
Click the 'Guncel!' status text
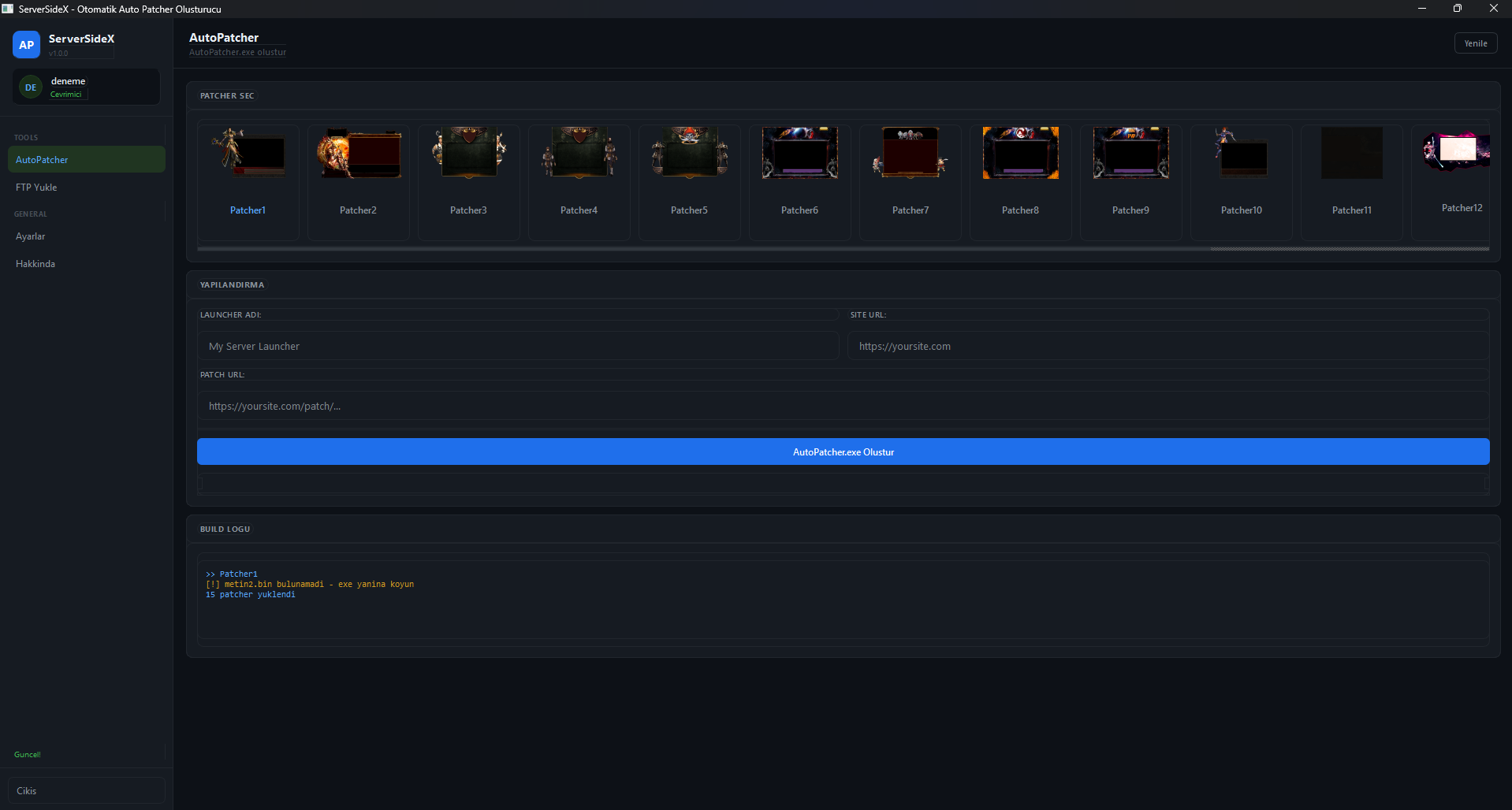28,754
